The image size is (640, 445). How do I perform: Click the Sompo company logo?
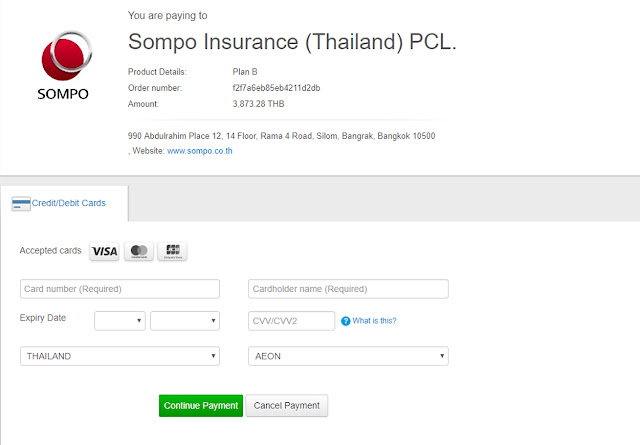point(64,67)
